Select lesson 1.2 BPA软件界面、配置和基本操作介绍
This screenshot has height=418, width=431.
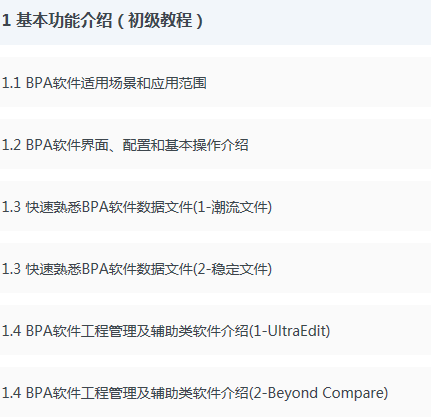click(215, 144)
